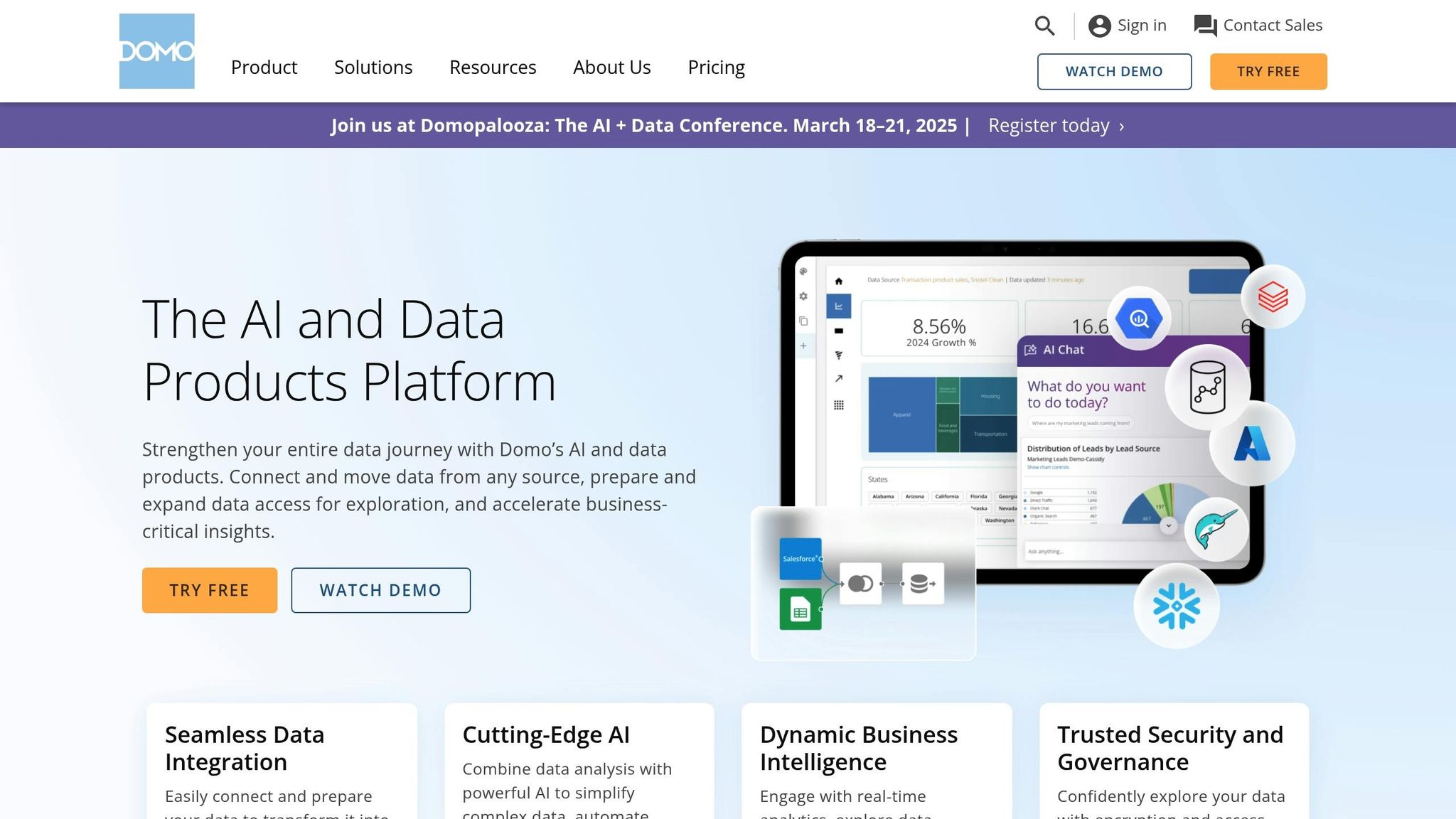This screenshot has height=819, width=1456.
Task: Click the Contact Sales chat bubble icon
Action: pos(1205,26)
